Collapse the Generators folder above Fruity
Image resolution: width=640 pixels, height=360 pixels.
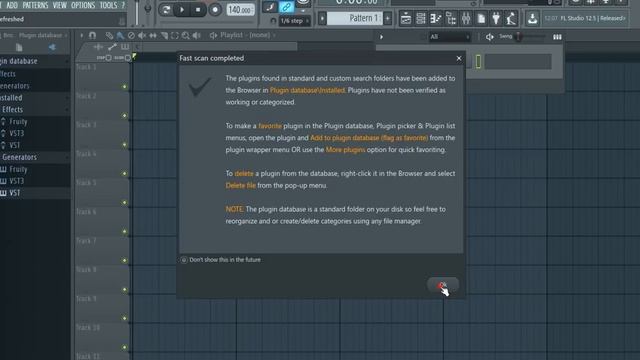tap(35, 157)
